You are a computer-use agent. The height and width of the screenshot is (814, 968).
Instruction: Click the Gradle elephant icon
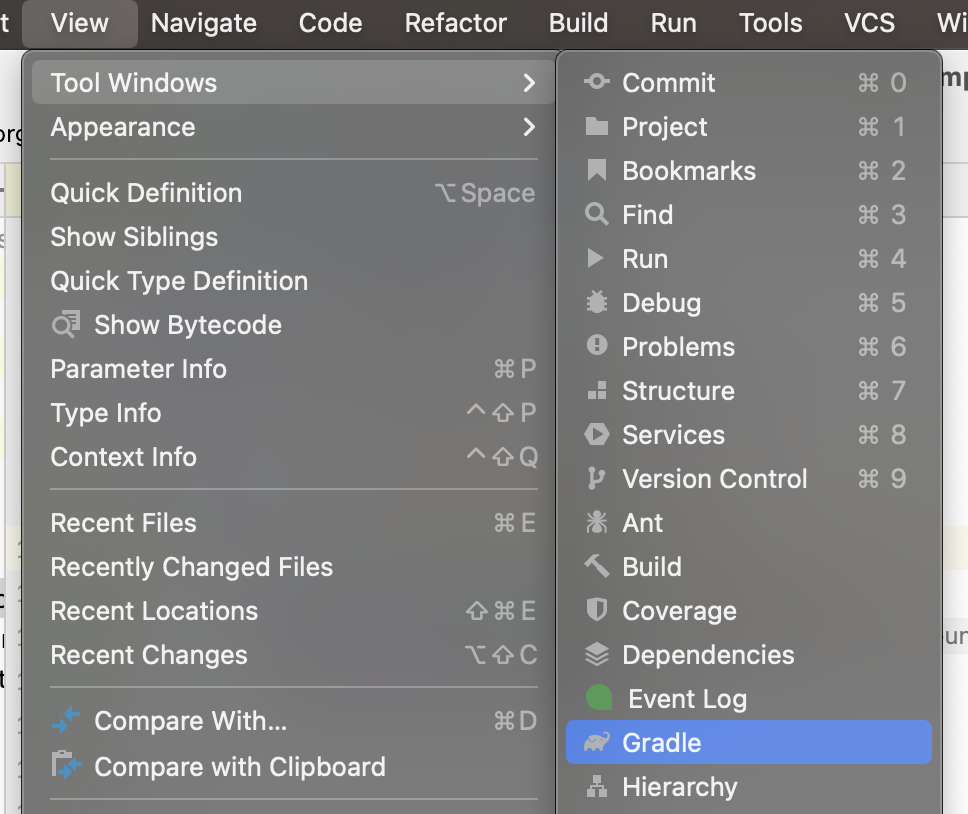(x=596, y=742)
